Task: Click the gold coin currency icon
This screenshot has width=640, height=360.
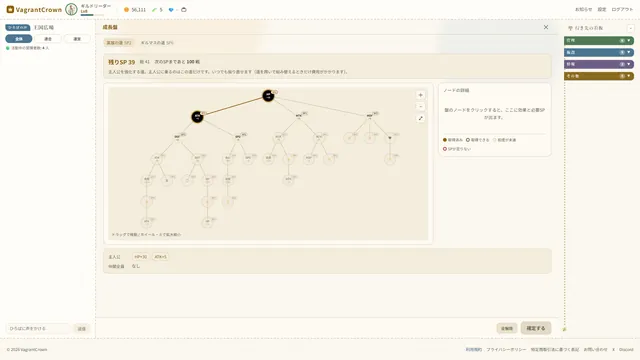Action: pyautogui.click(x=127, y=9)
